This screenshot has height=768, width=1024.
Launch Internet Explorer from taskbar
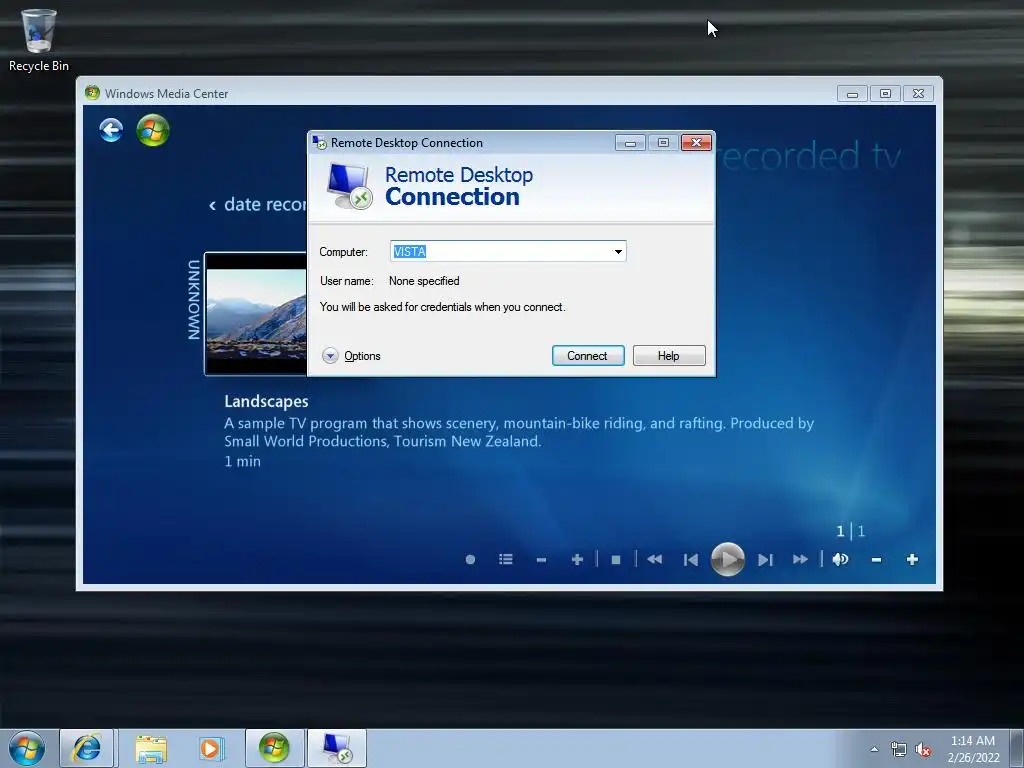pos(86,748)
